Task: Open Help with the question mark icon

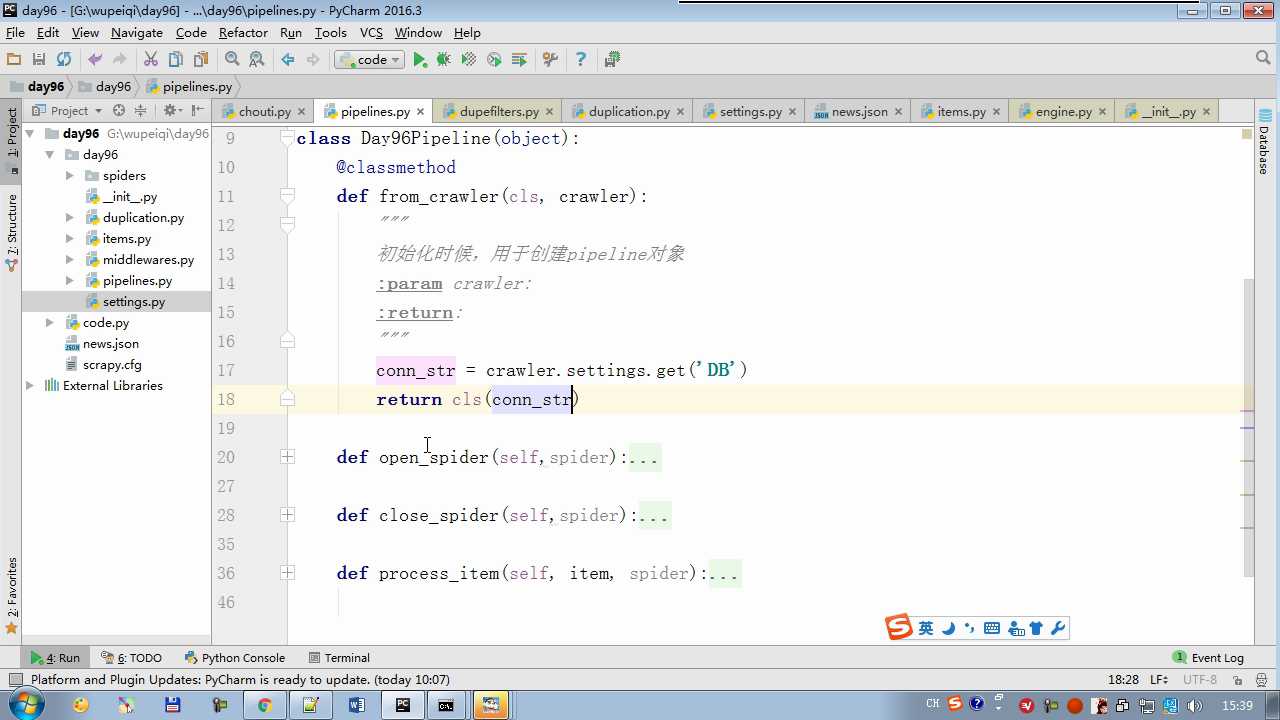Action: tap(581, 60)
